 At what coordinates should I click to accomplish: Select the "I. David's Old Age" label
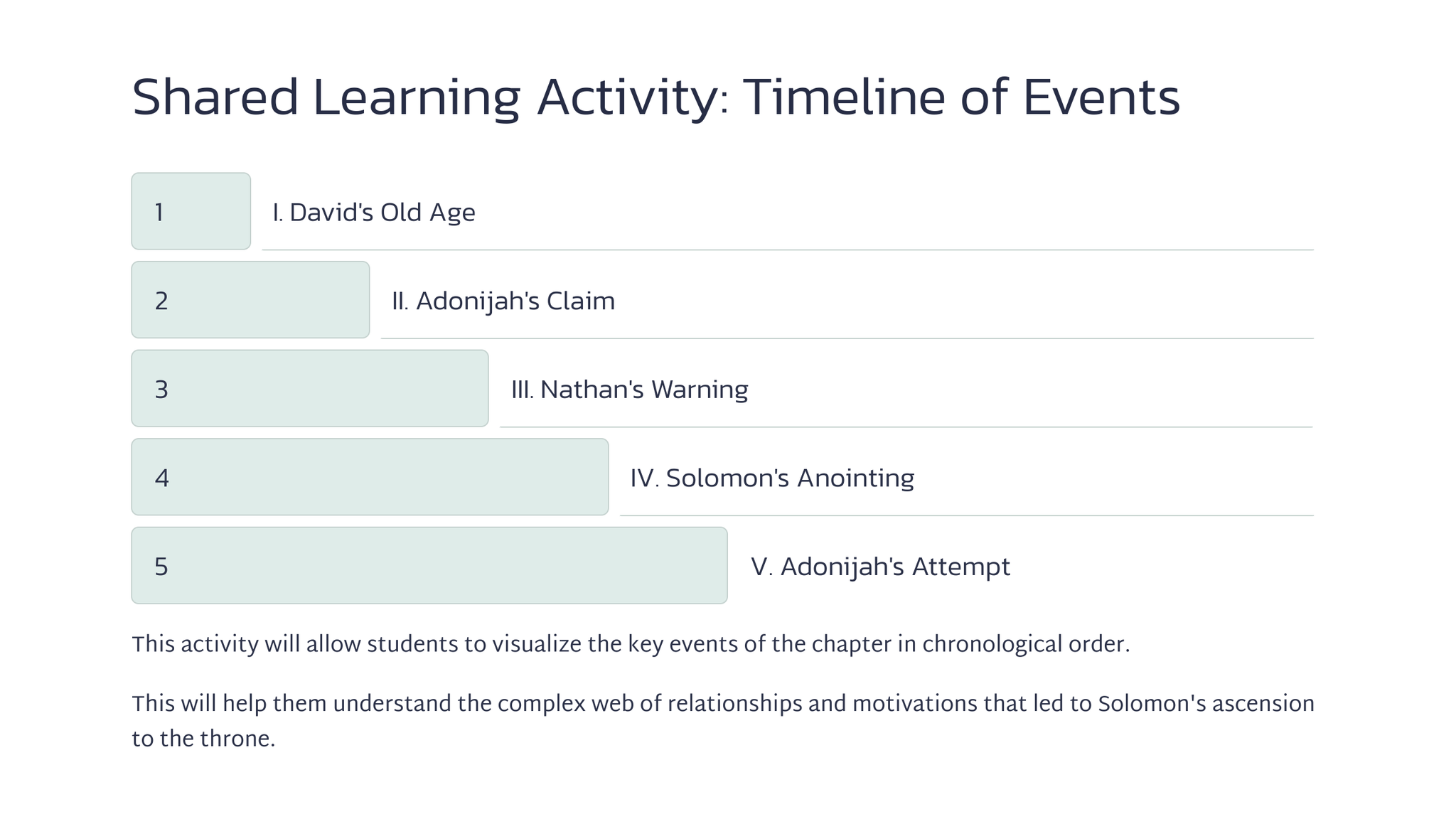click(374, 213)
